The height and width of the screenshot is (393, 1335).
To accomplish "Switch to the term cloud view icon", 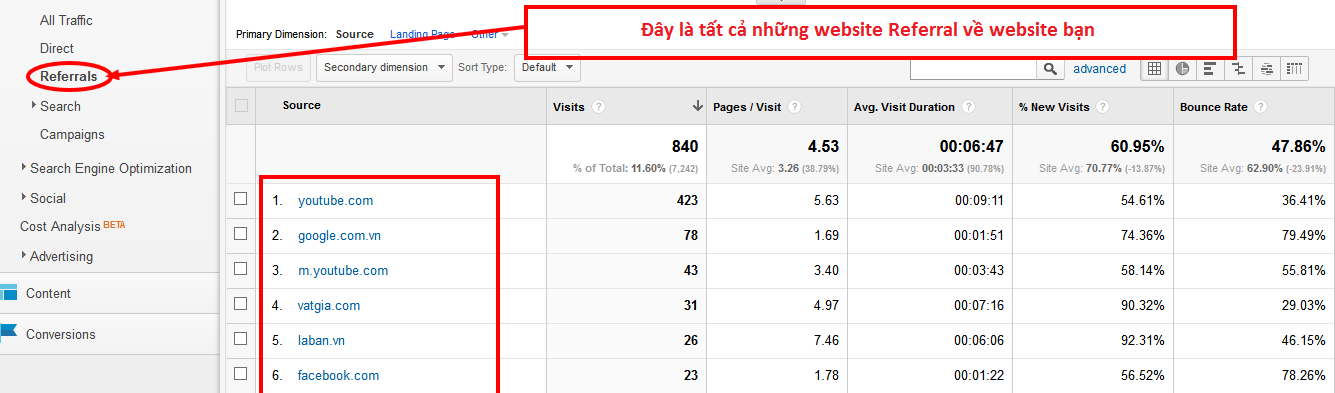I will click(1267, 69).
